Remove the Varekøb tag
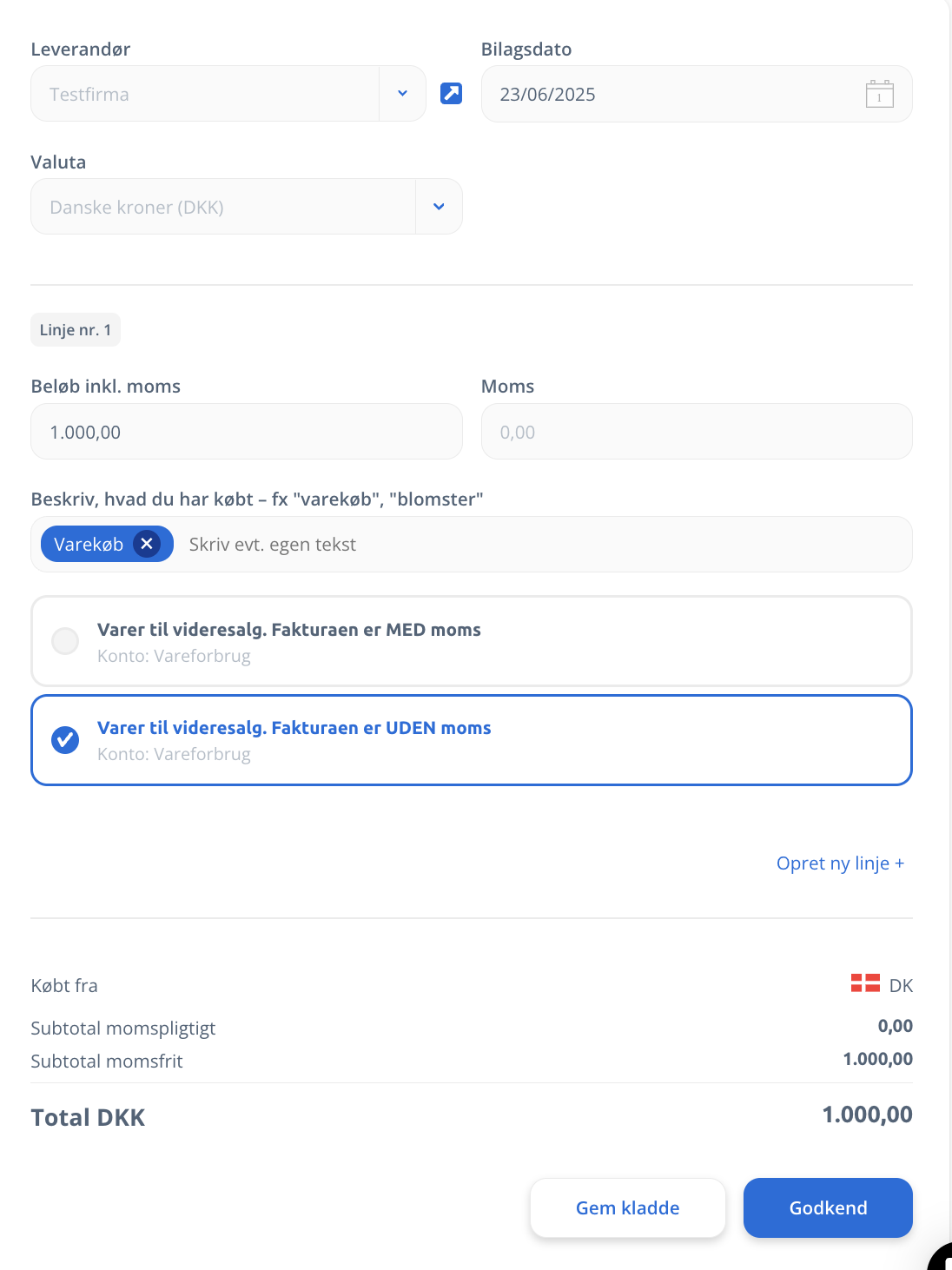 tap(147, 544)
